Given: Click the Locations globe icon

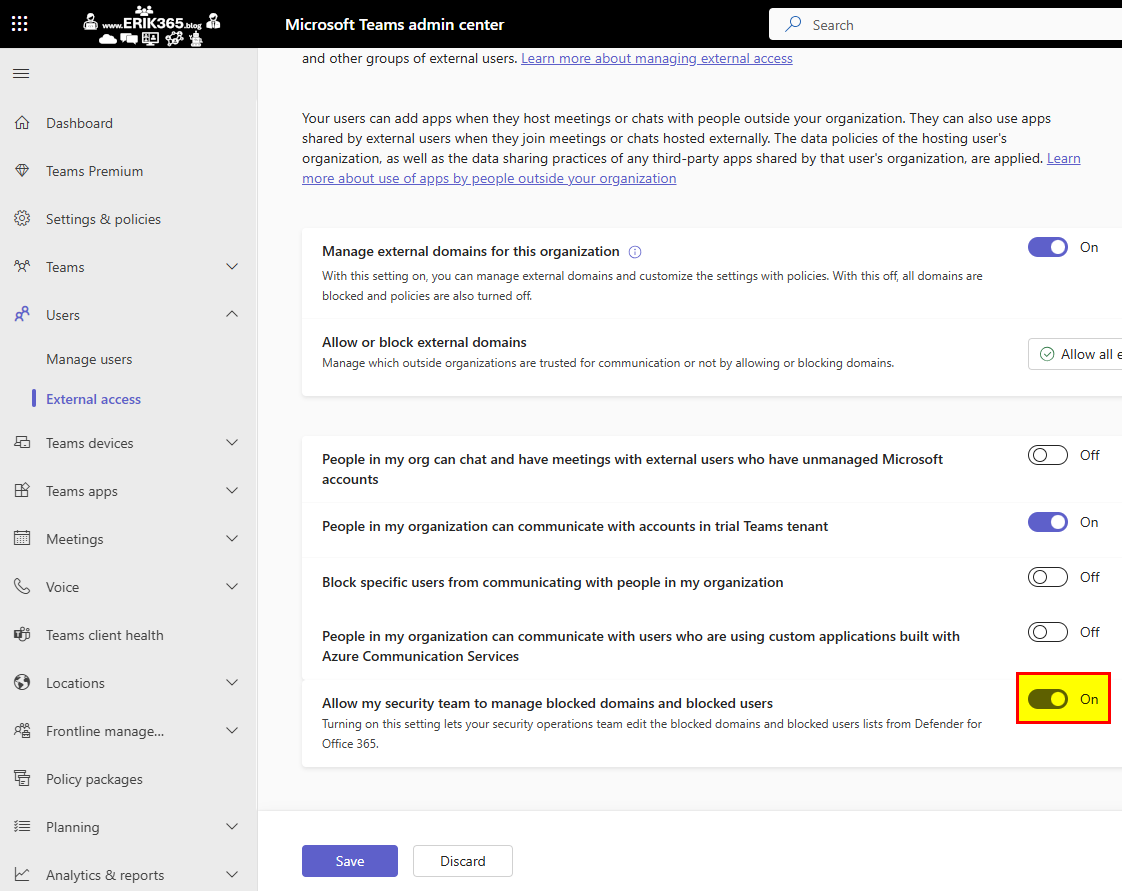Looking at the screenshot, I should click(x=22, y=683).
